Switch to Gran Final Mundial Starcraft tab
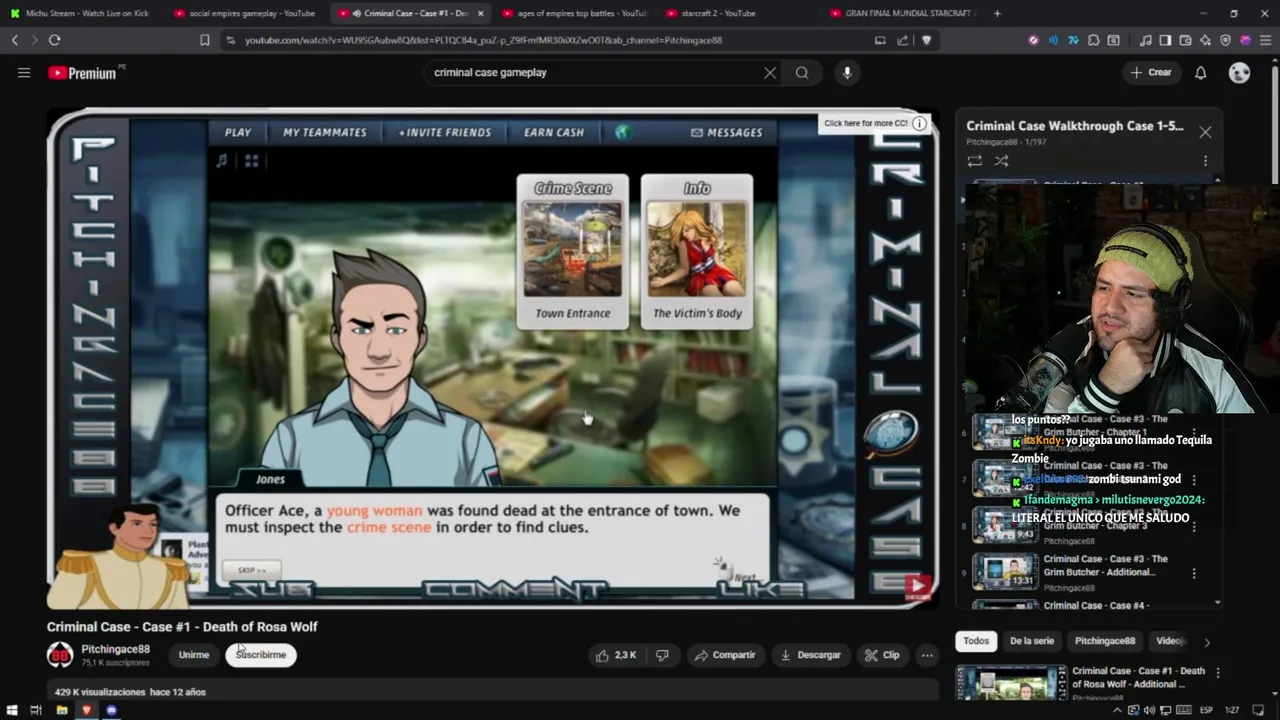1280x720 pixels. pyautogui.click(x=903, y=13)
